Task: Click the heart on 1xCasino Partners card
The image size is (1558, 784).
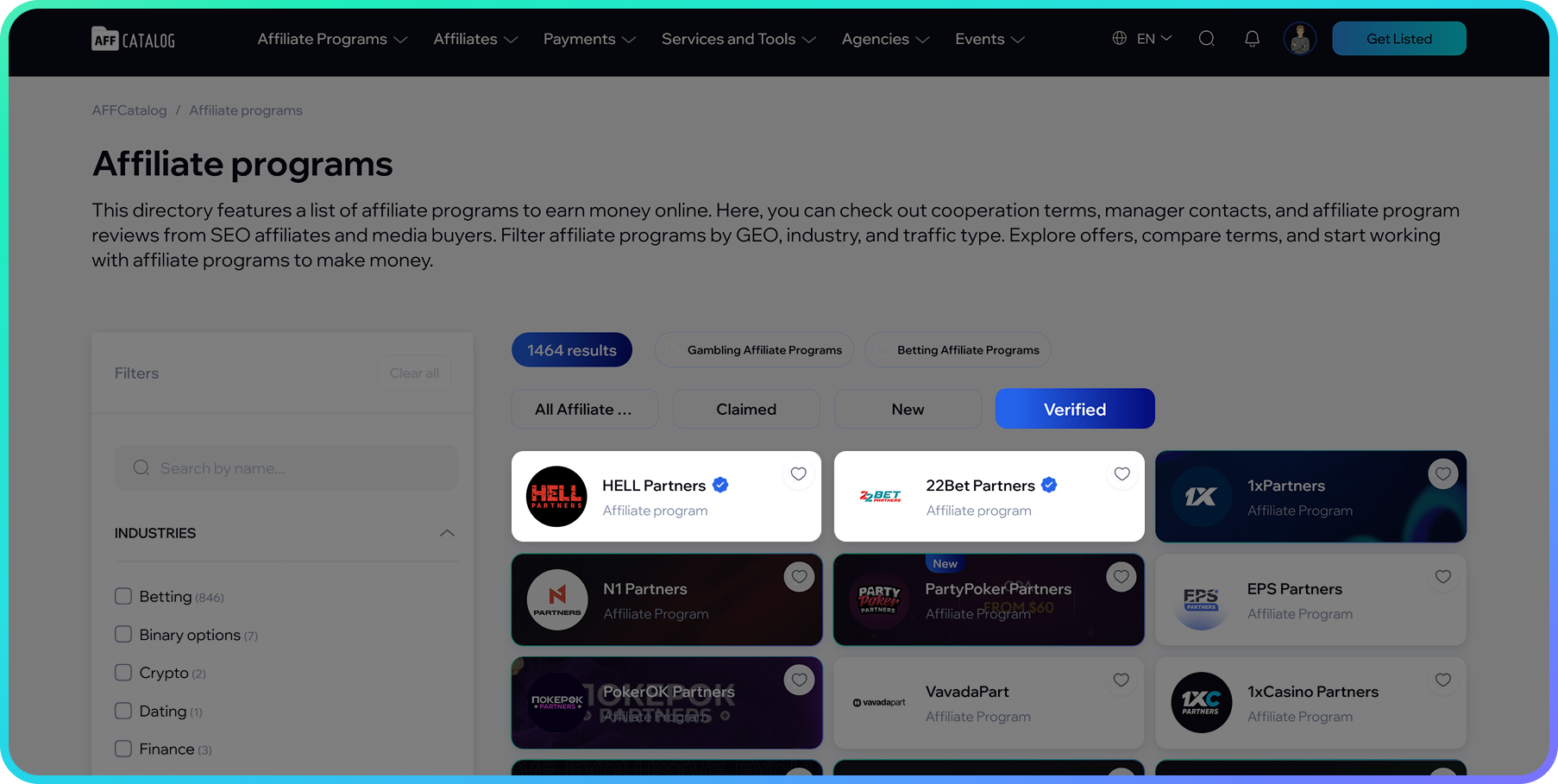Action: pos(1443,680)
